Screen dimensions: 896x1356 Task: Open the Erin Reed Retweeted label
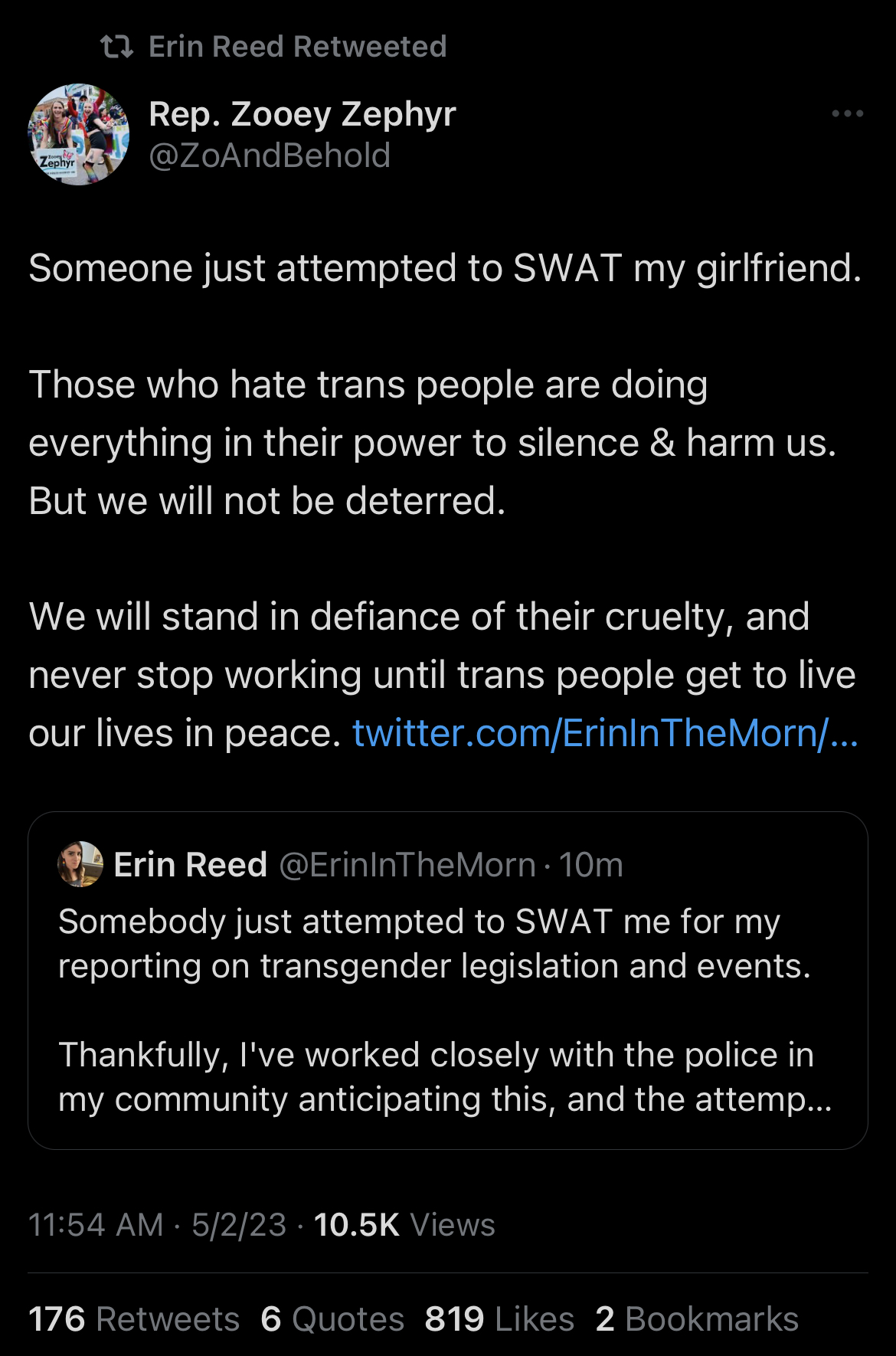click(297, 47)
